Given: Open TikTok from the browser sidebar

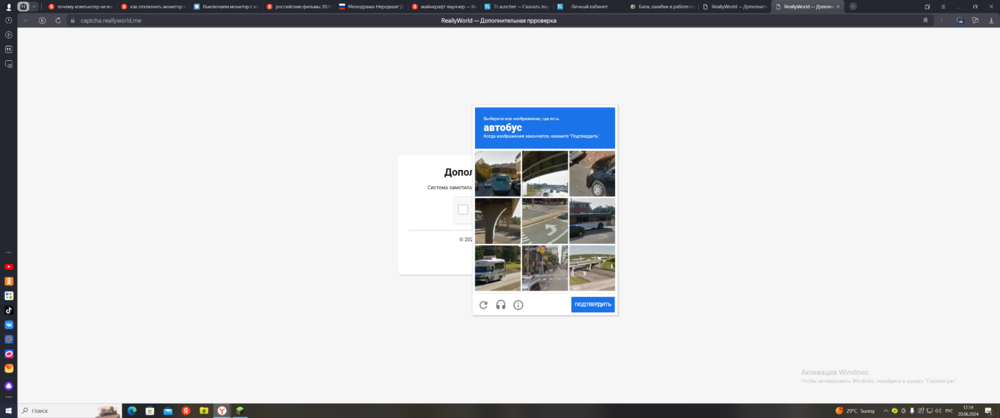Looking at the screenshot, I should (9, 310).
